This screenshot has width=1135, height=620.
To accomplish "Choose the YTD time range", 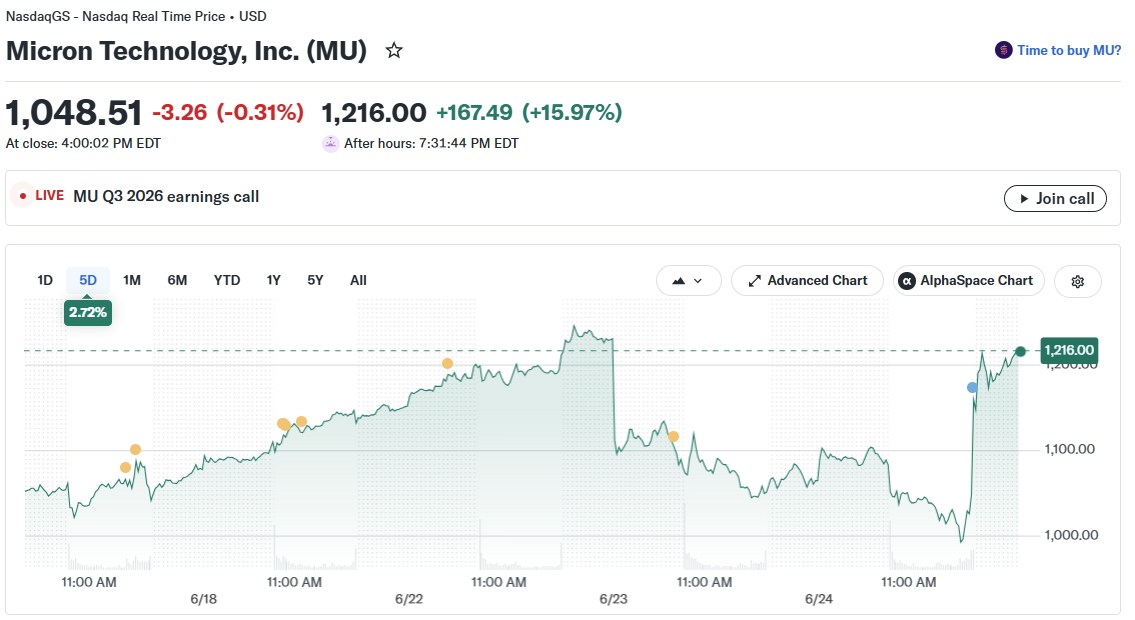I will coord(227,281).
